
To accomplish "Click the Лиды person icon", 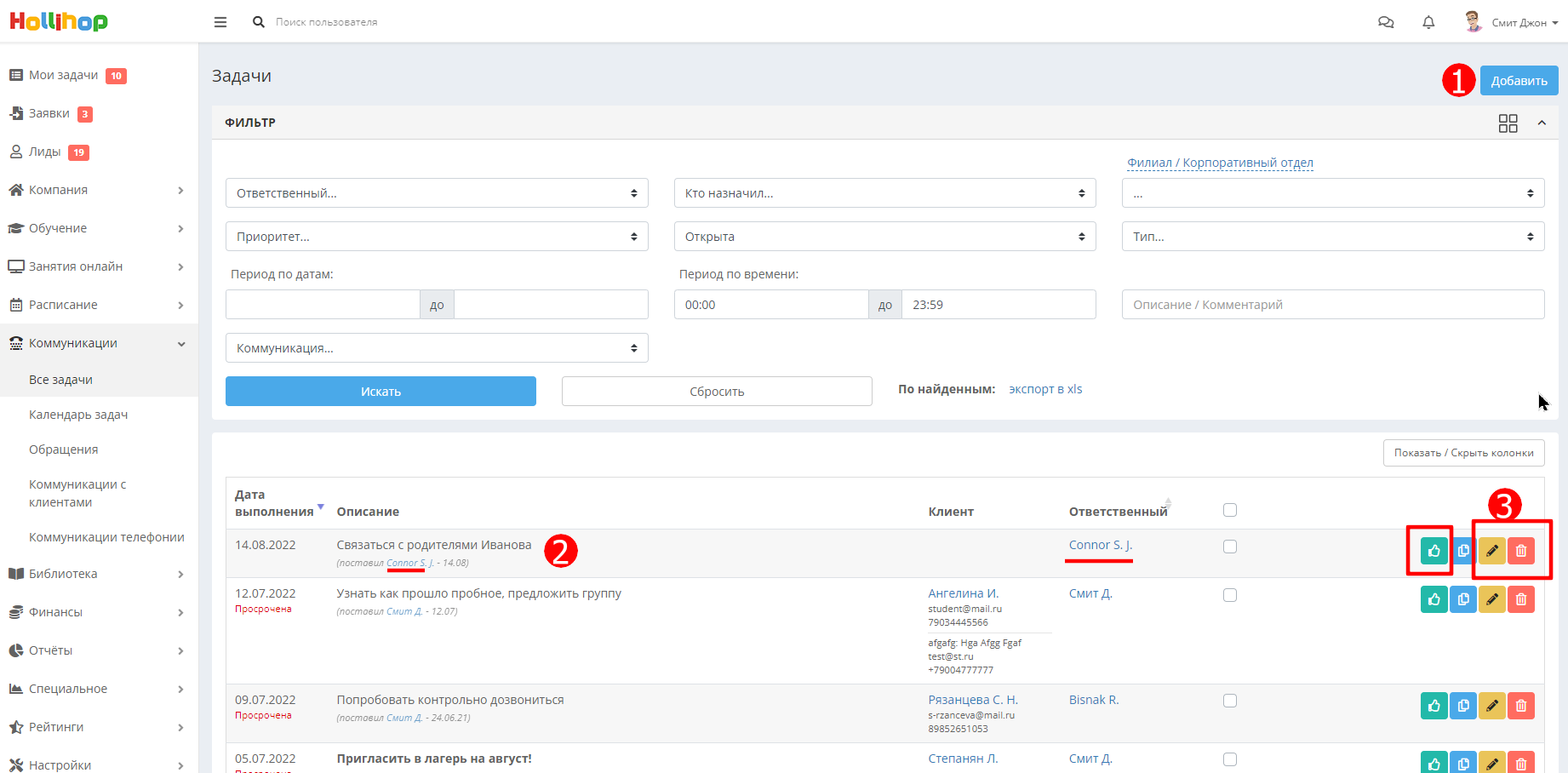I will coord(15,152).
